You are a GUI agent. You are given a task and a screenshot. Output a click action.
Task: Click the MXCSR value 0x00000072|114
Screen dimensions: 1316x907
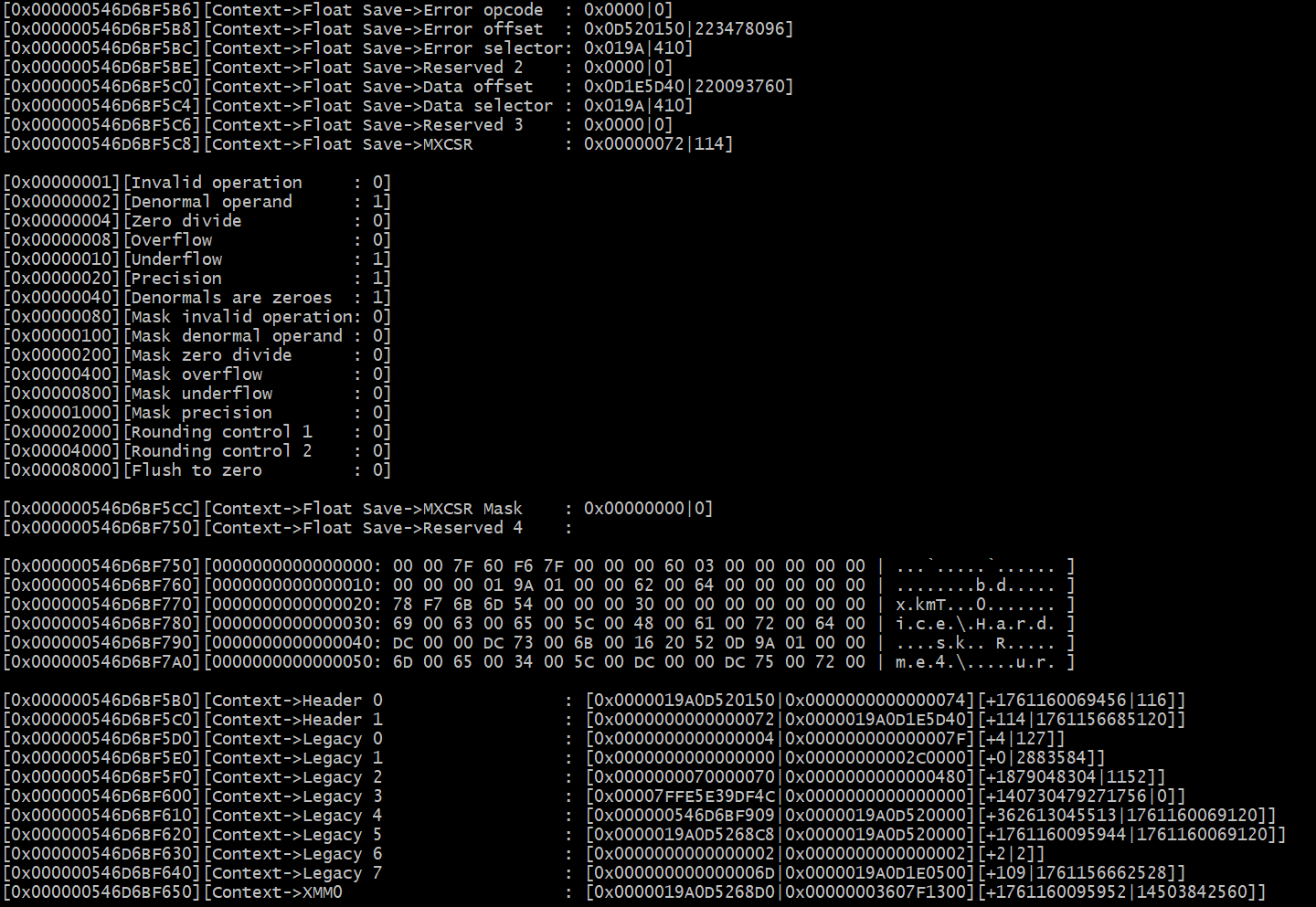click(658, 144)
